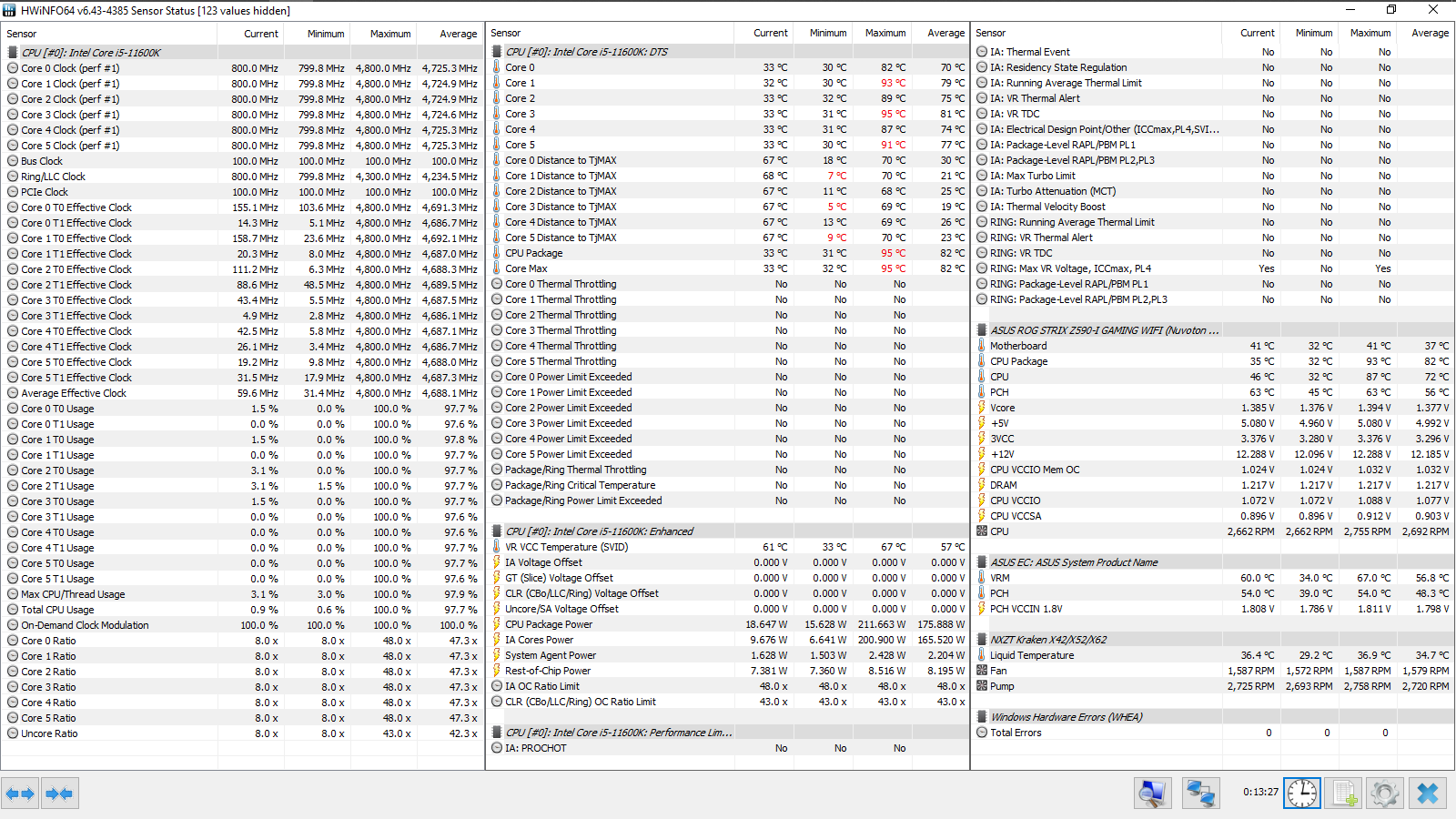Click the chip icon beside NZXT Kraken header
This screenshot has height=819, width=1456.
982,640
